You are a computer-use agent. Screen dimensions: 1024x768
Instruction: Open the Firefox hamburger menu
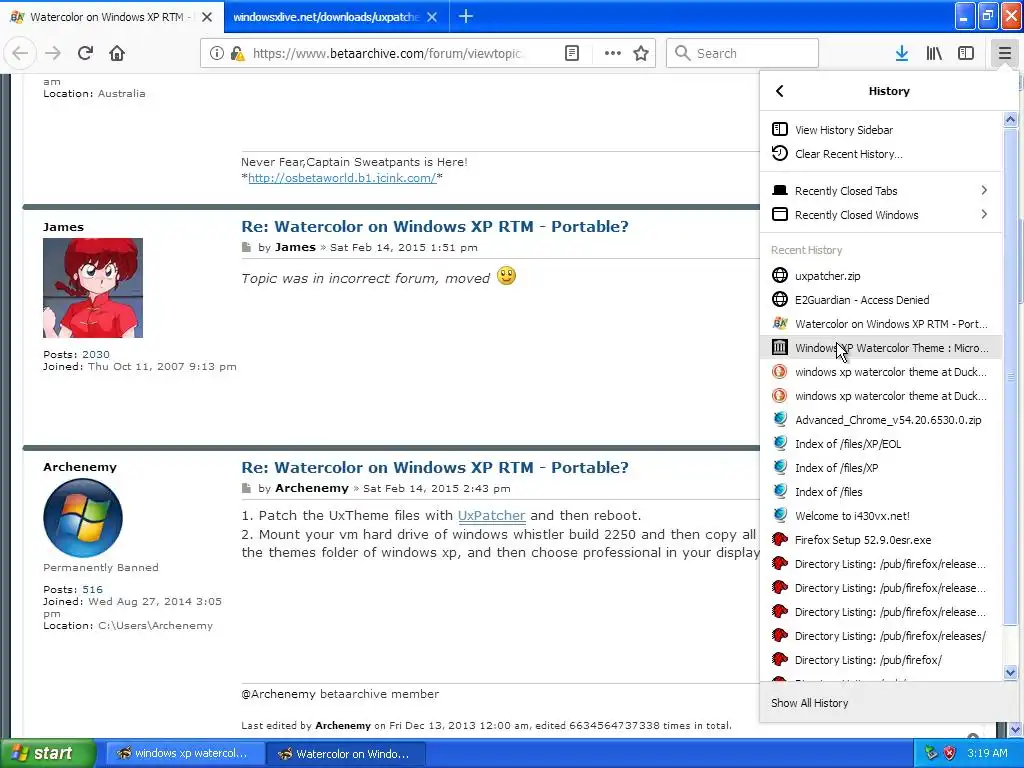click(x=1004, y=53)
